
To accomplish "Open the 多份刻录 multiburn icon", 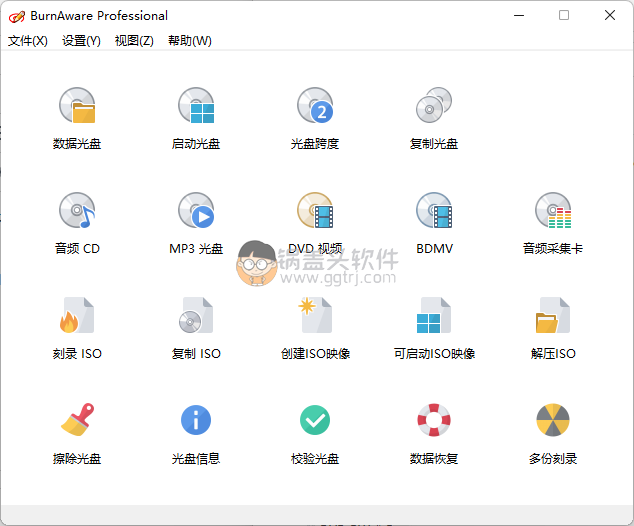I will (x=553, y=420).
